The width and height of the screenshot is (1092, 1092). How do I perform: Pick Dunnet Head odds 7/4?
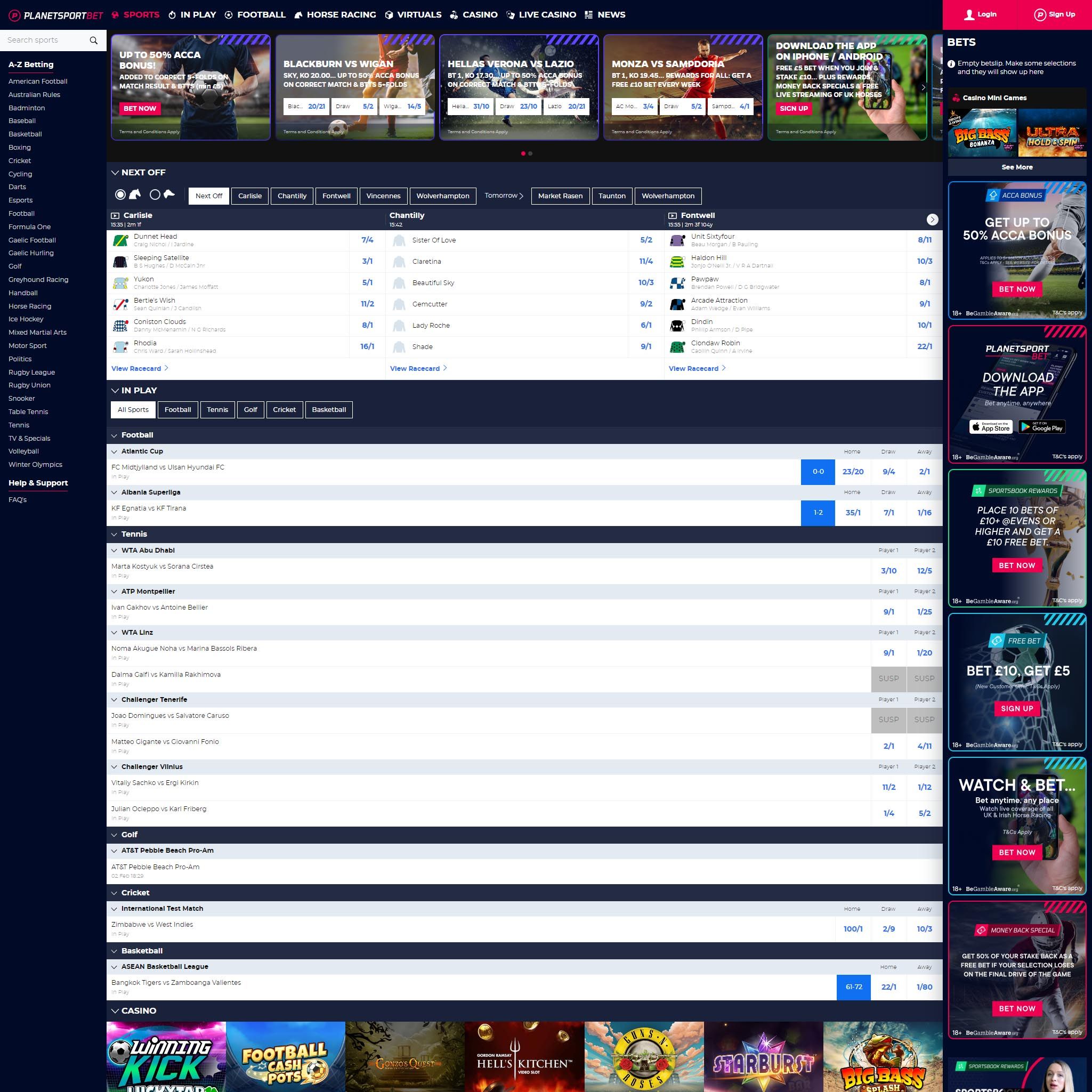click(367, 240)
